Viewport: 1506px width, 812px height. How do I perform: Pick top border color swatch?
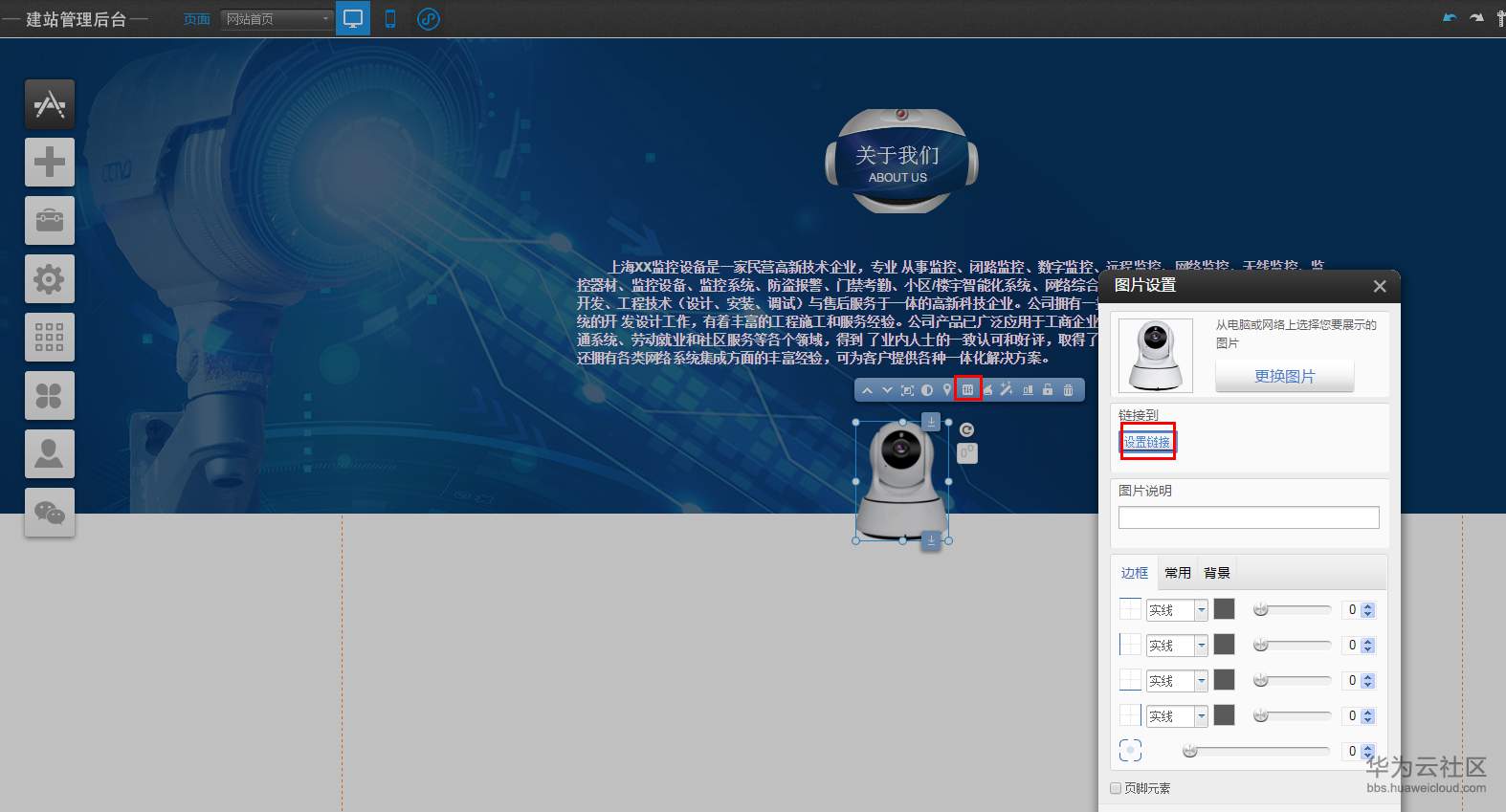pos(1225,609)
